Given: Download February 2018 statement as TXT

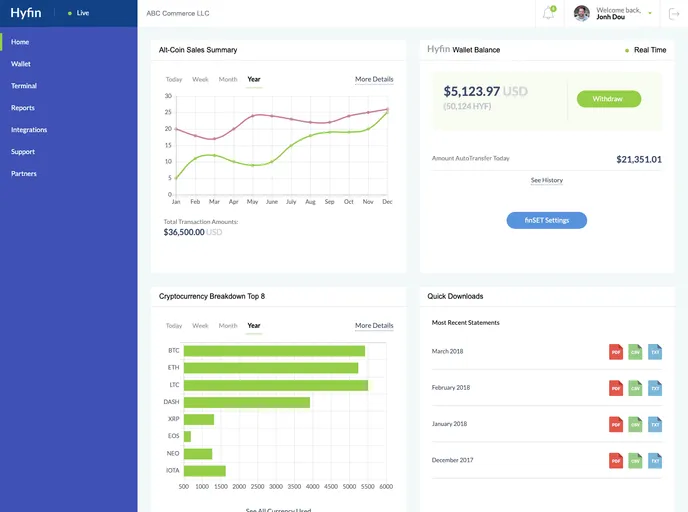Looking at the screenshot, I should click(x=655, y=388).
